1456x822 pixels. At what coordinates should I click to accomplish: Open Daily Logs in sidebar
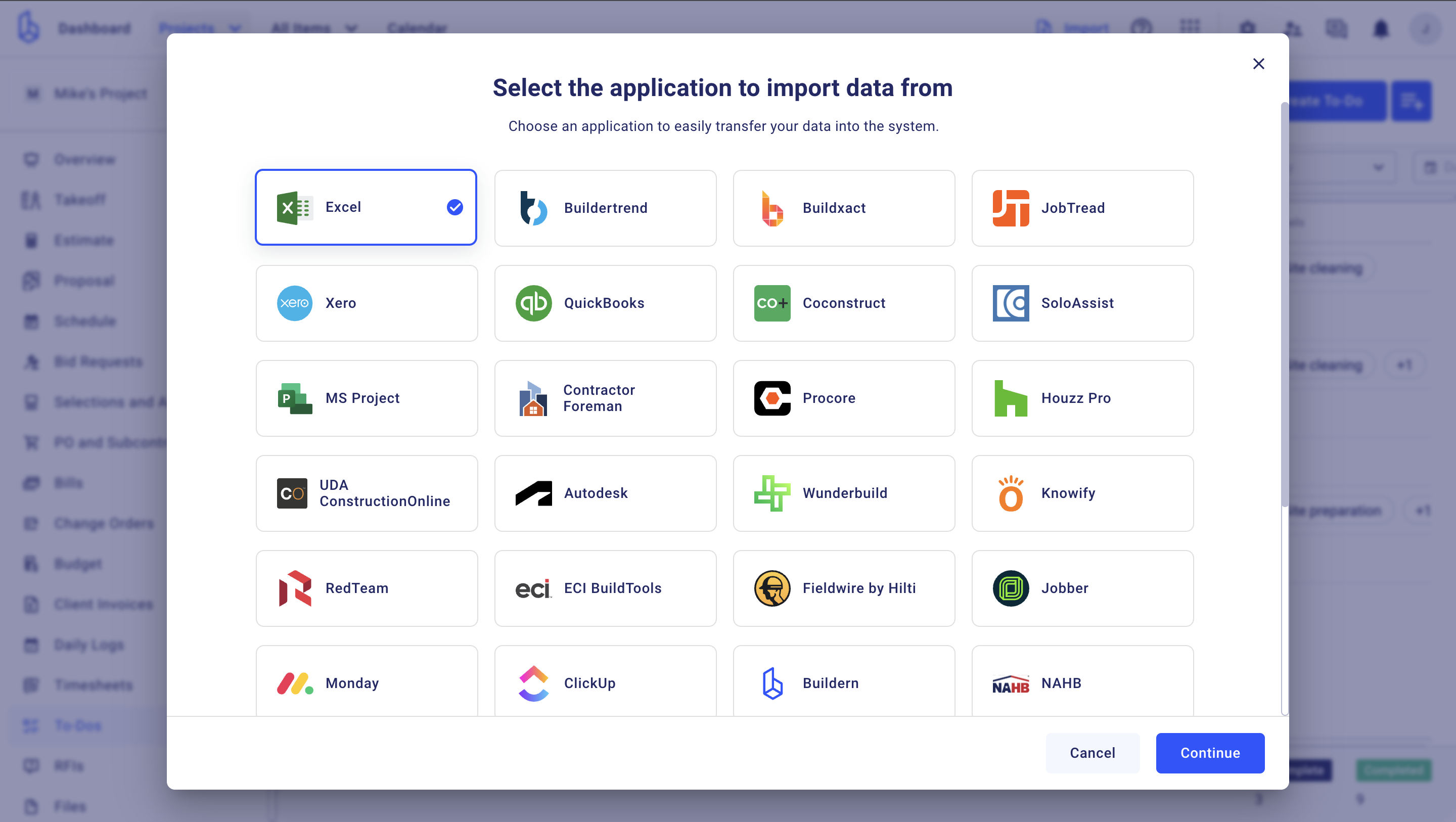point(89,645)
